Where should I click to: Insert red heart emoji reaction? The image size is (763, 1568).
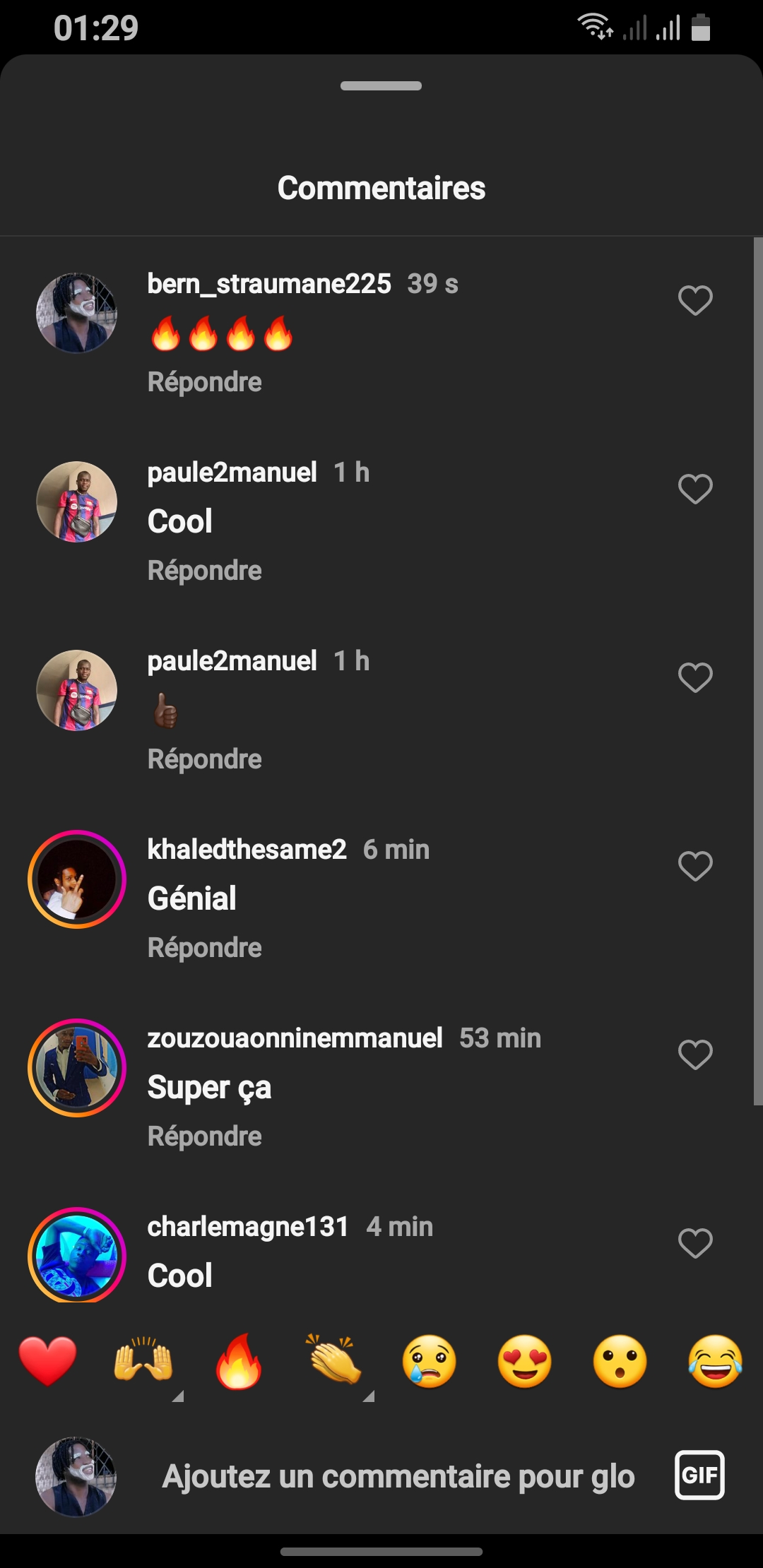point(48,1361)
